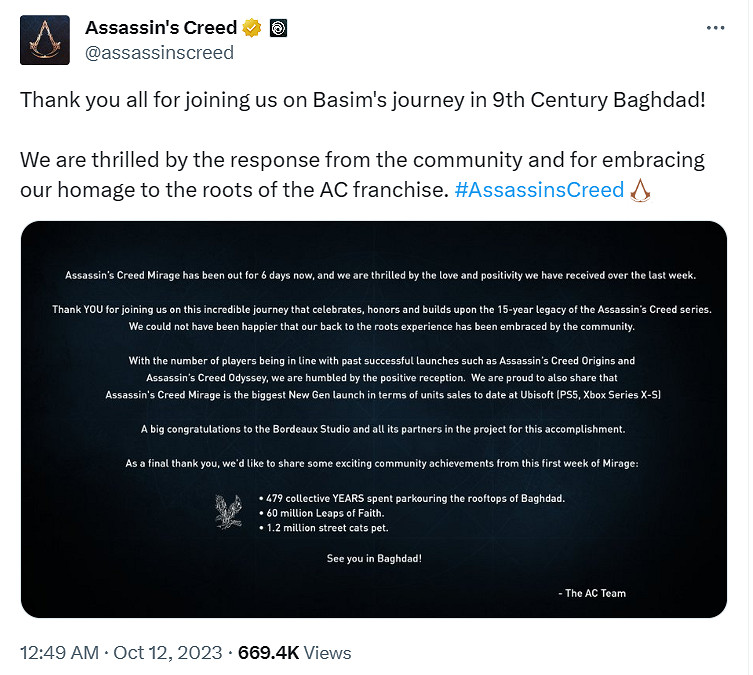This screenshot has height=675, width=753.
Task: Click the 669.4K view count number
Action: 267,653
